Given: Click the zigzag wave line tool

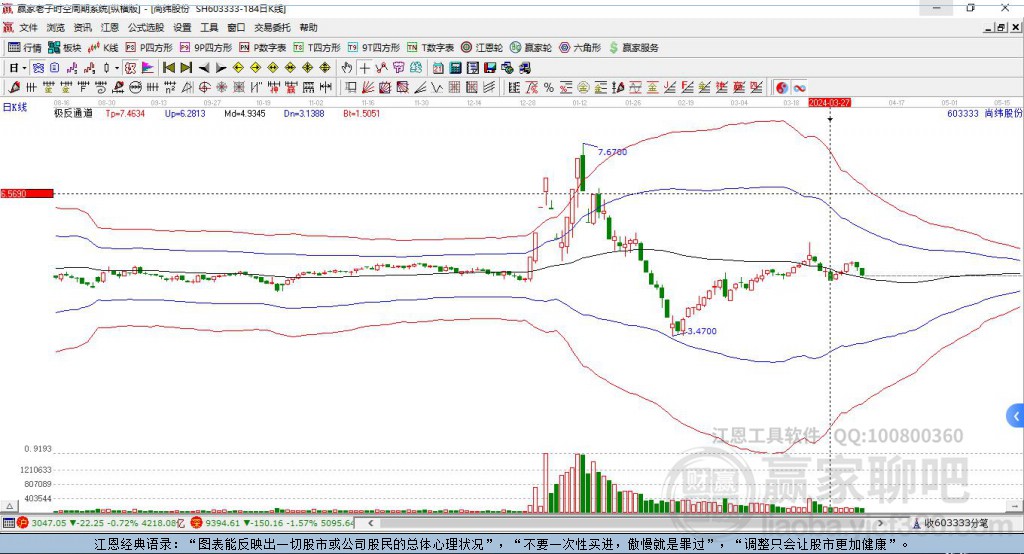Looking at the screenshot, I should point(437,88).
